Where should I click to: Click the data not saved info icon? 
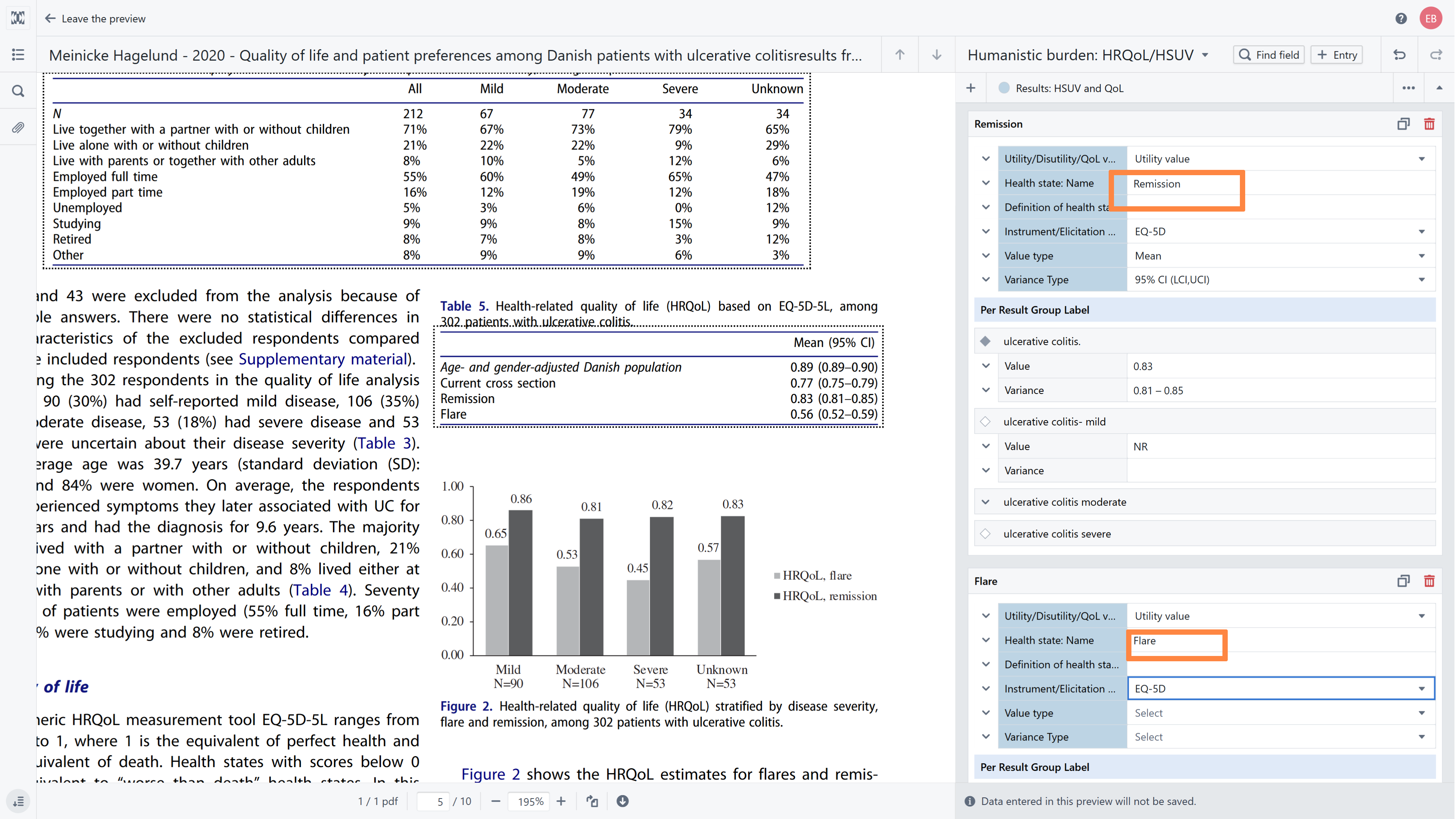(970, 801)
